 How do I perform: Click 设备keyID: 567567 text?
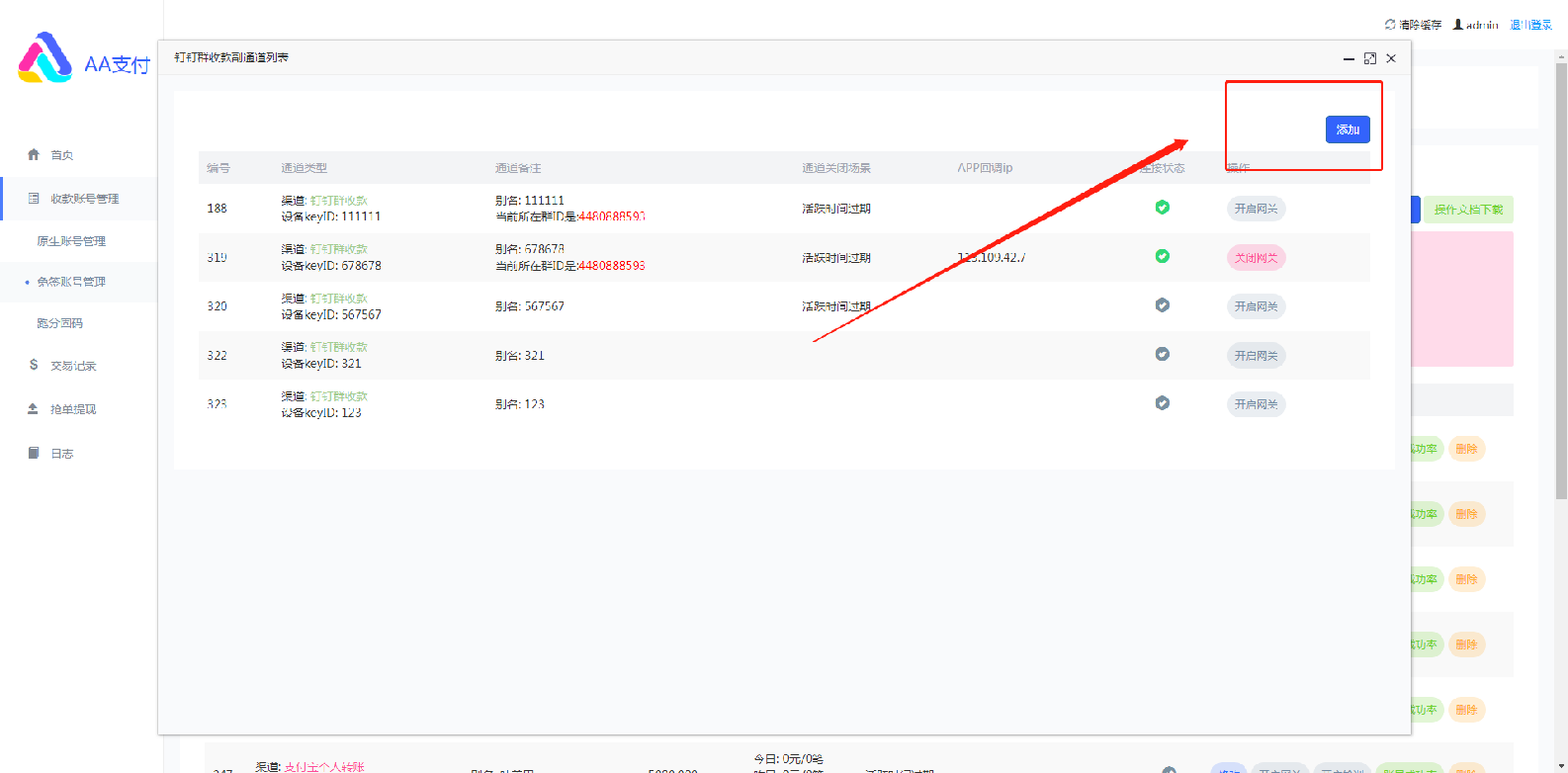pos(331,314)
